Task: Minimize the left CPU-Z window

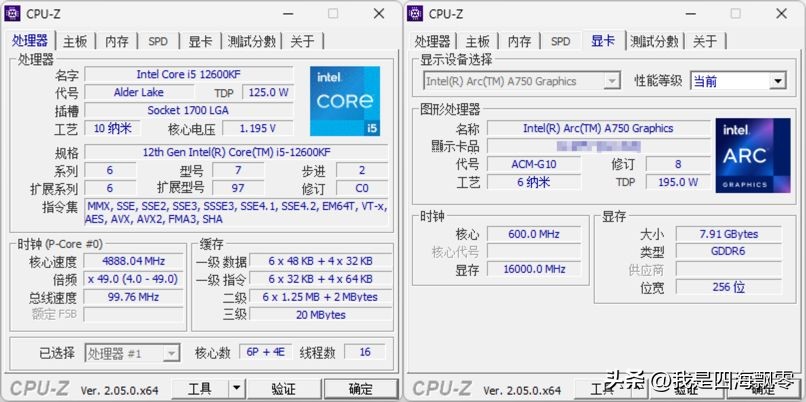Action: coord(287,14)
